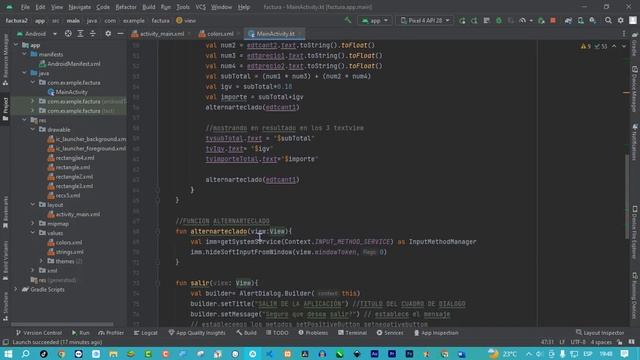Screen dimensions: 640x360
Task: Collapse the drawable folder
Action: coord(33,129)
